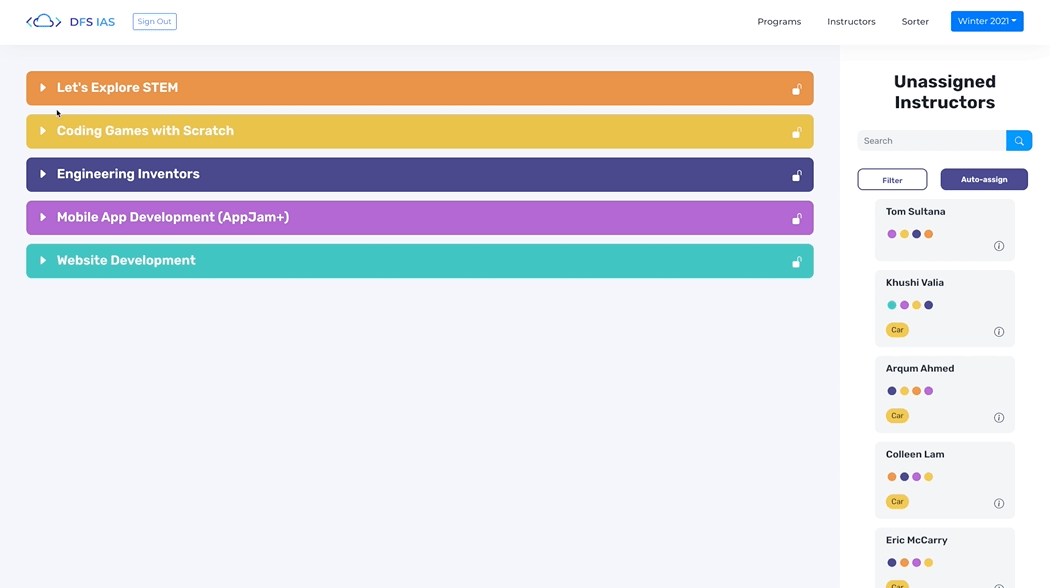Toggle lock on Website Development program

point(797,262)
